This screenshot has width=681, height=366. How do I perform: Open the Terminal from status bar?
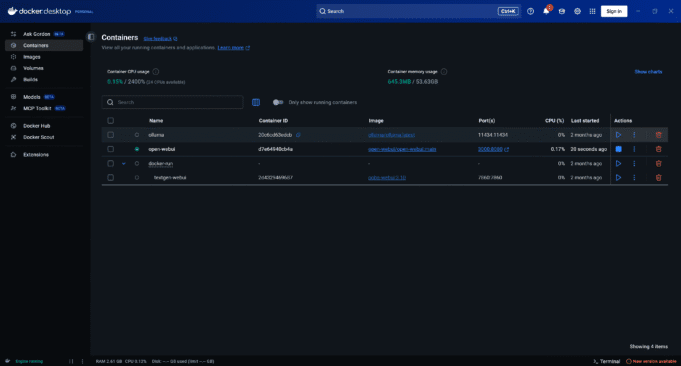(607, 361)
